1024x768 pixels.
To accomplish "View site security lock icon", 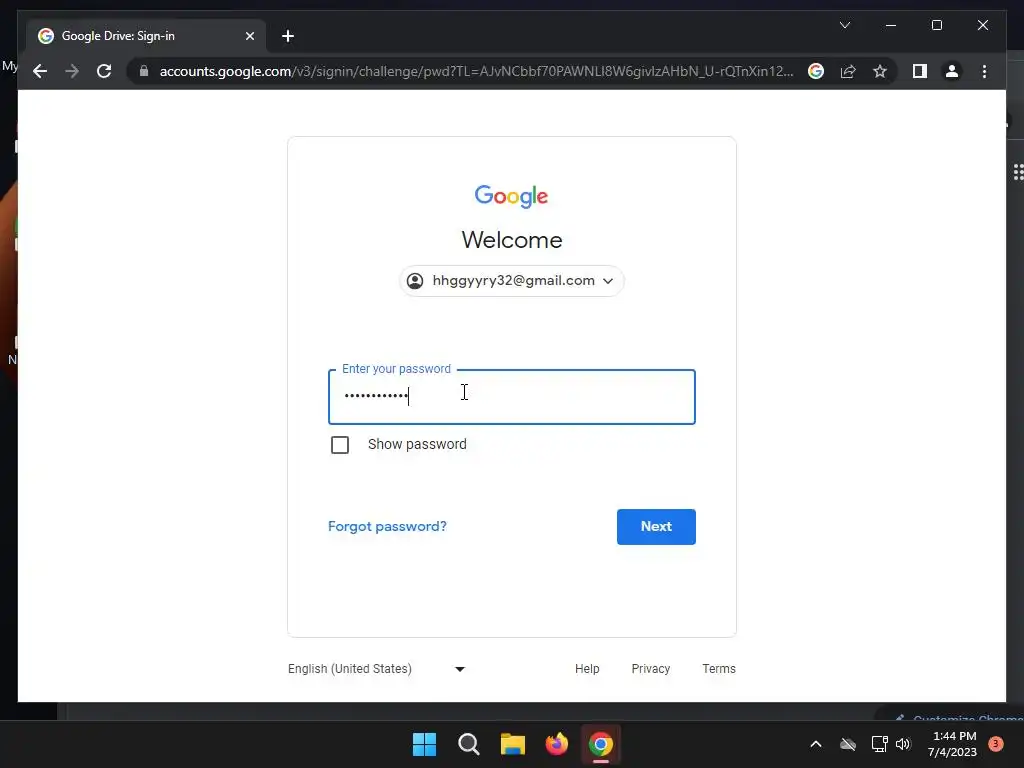I will point(144,71).
